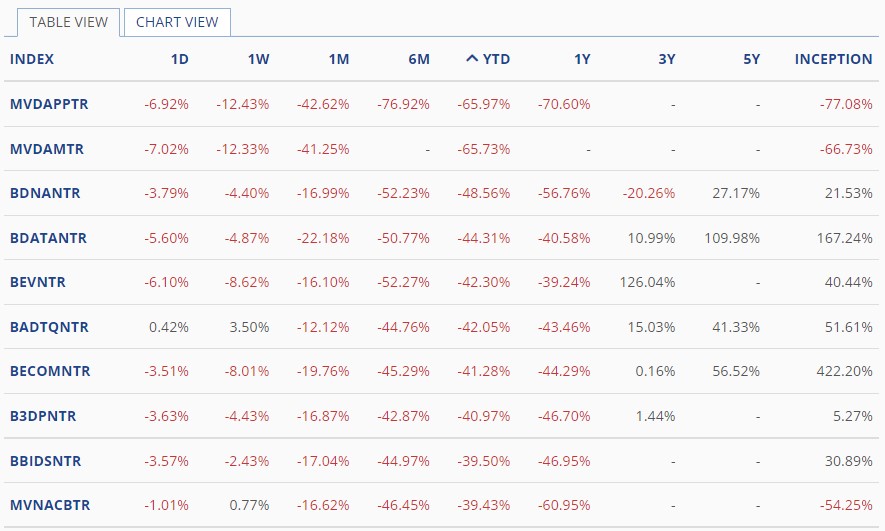Click the YTD sort arrow icon
885x531 pixels.
(472, 59)
